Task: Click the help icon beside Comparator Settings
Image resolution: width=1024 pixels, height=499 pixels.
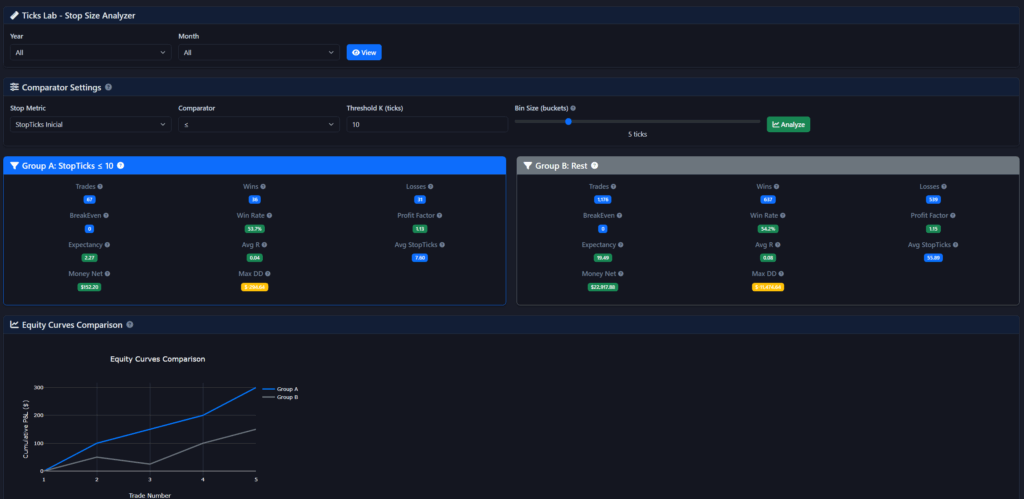Action: (x=108, y=87)
